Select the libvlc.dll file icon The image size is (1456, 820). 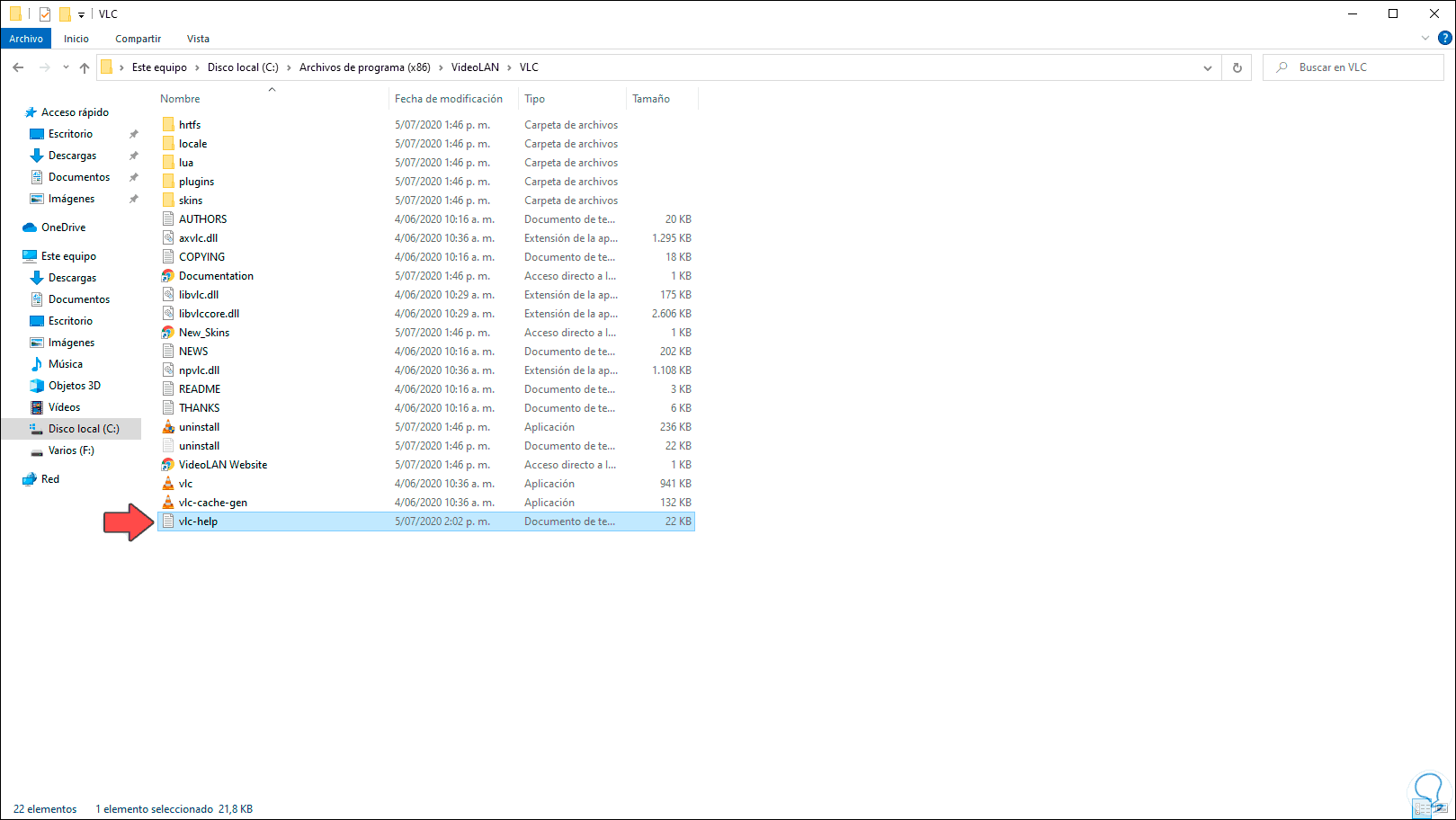click(x=168, y=295)
